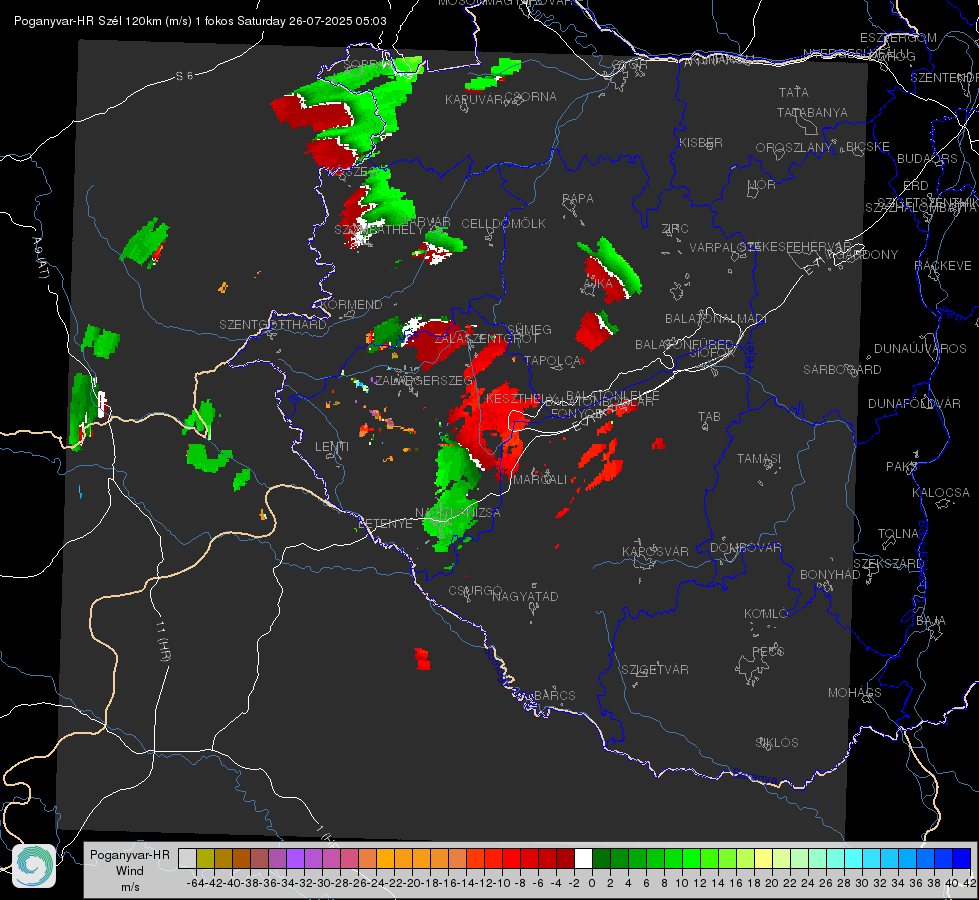Click the TAPOLCA town label
This screenshot has width=979, height=900.
click(x=553, y=360)
